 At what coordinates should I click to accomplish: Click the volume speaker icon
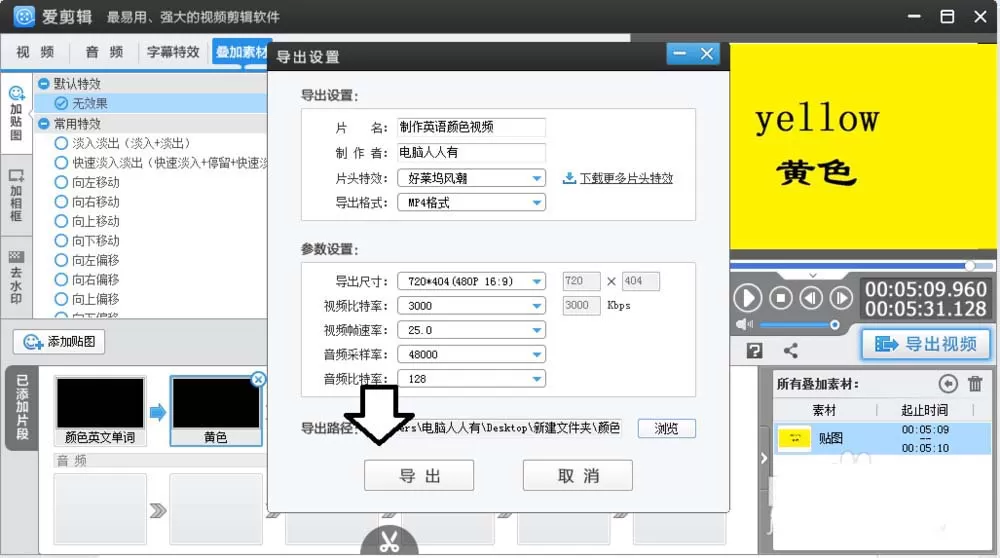(x=744, y=325)
